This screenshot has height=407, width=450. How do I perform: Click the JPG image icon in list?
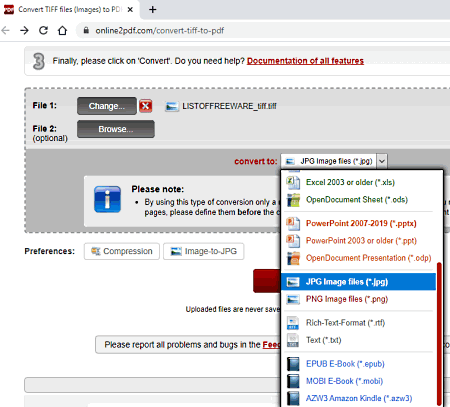[x=293, y=282]
